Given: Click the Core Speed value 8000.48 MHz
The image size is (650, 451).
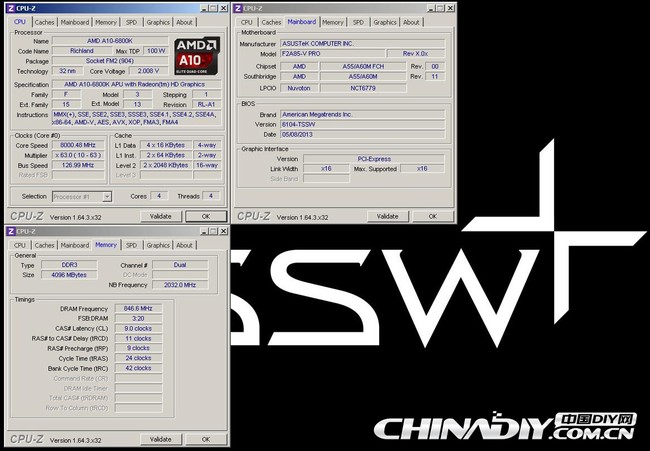Looking at the screenshot, I should point(78,145).
